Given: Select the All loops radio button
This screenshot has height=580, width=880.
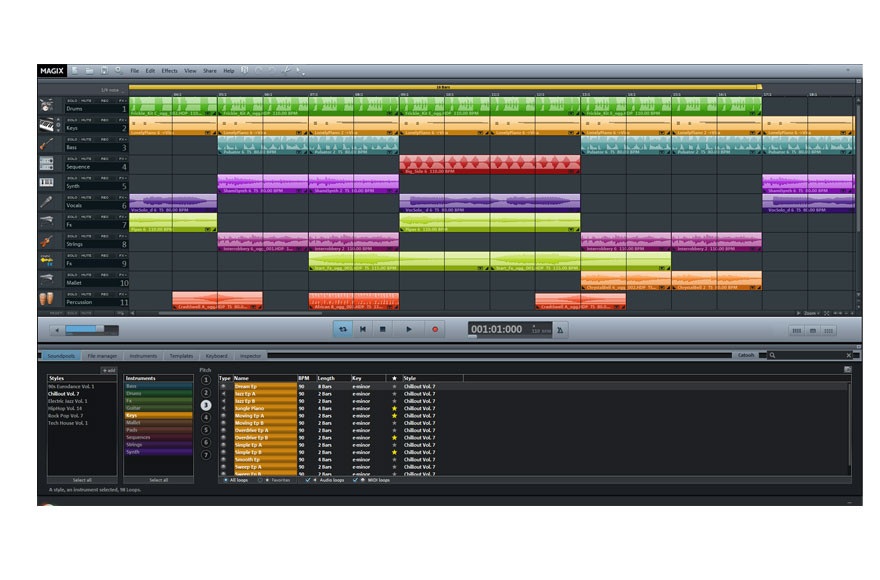Looking at the screenshot, I should (x=226, y=480).
